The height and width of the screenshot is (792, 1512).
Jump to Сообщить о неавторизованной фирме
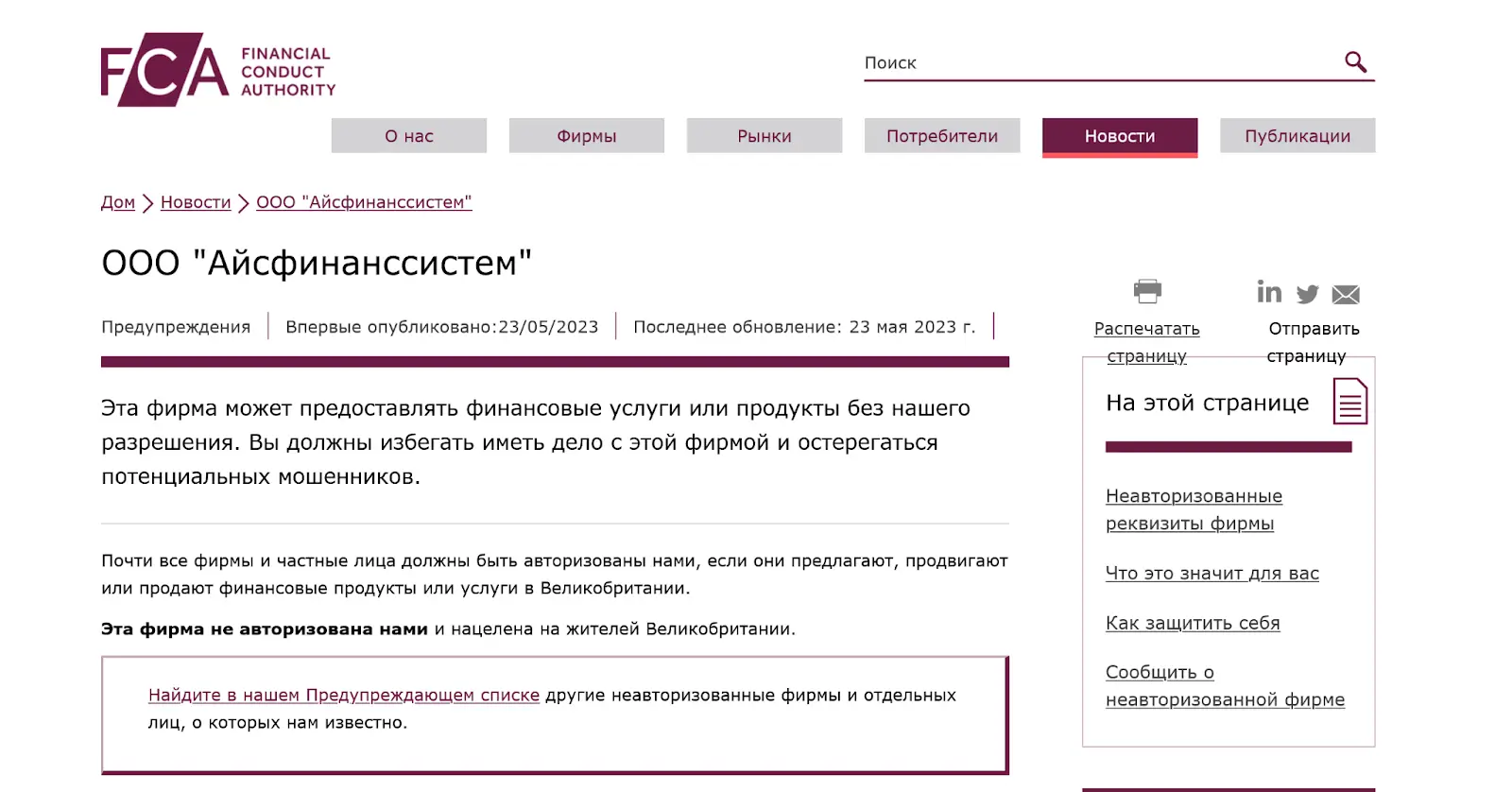tap(1226, 685)
